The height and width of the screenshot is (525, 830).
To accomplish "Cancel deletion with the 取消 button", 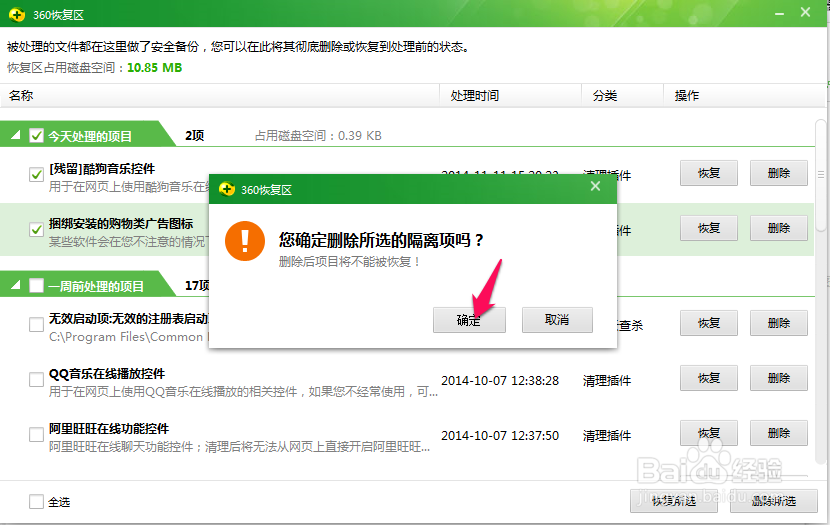I will click(x=557, y=320).
